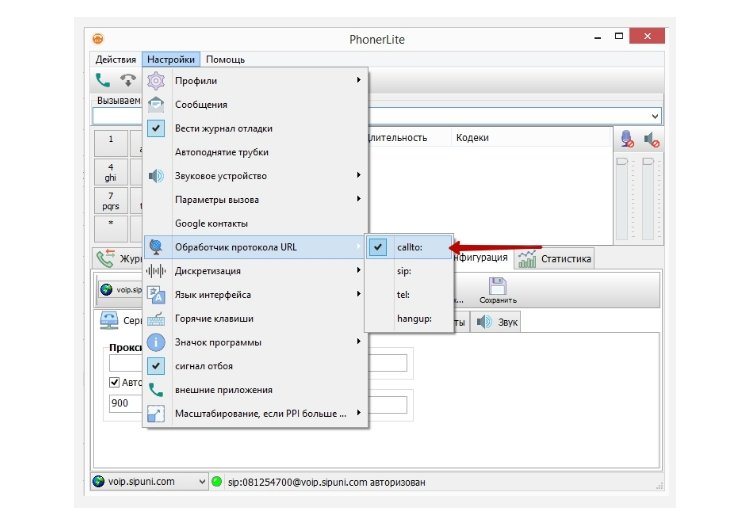The height and width of the screenshot is (524, 740).
Task: Open внешние приложения phone icon entry
Action: point(223,389)
